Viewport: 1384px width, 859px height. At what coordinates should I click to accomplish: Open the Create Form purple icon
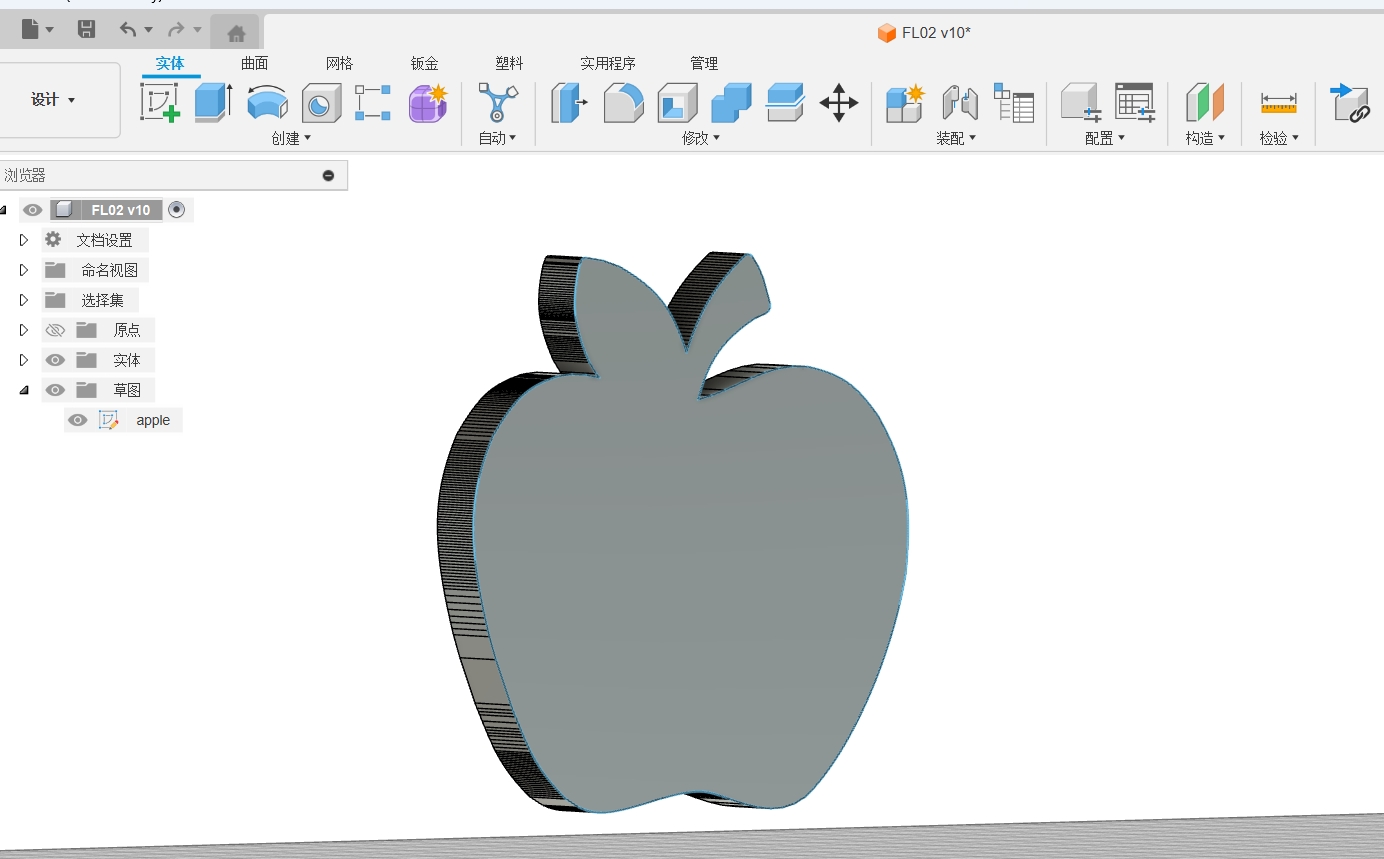click(x=428, y=102)
